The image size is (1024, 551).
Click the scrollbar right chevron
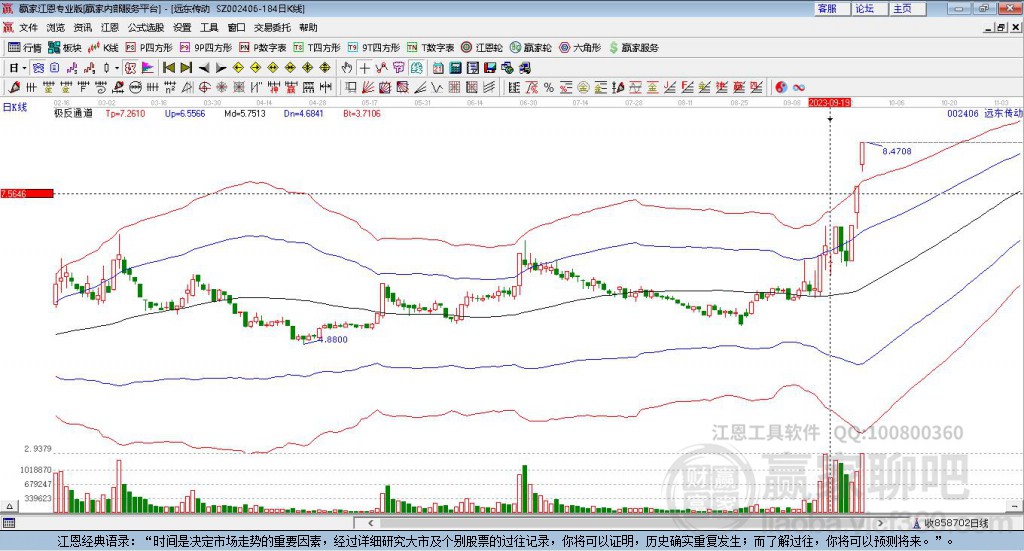880,523
